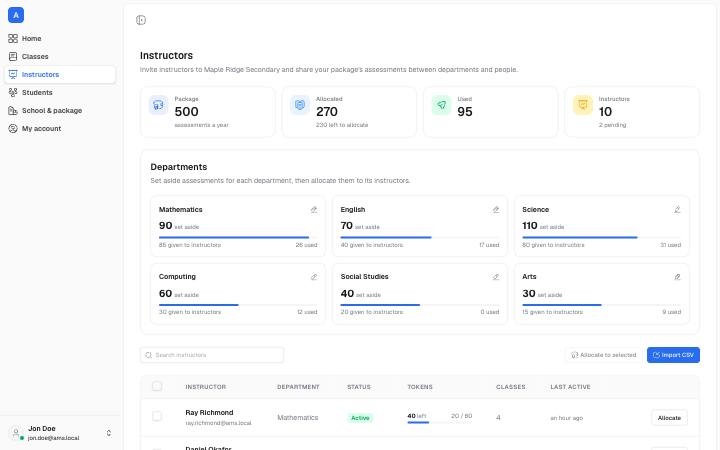Click Allocate for Ray Richmond
This screenshot has width=720, height=450.
[x=669, y=418]
